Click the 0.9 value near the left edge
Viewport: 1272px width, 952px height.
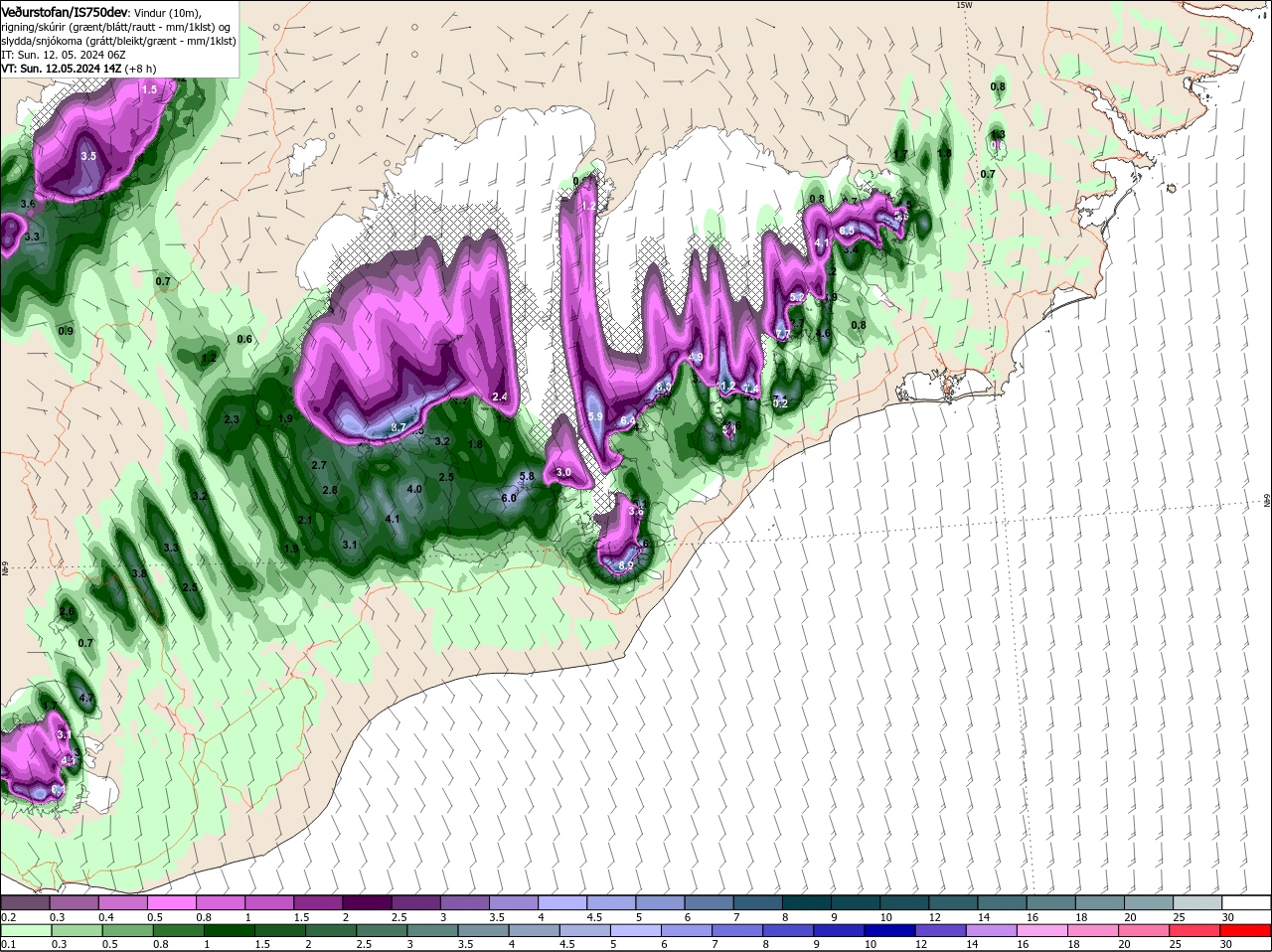pos(66,331)
